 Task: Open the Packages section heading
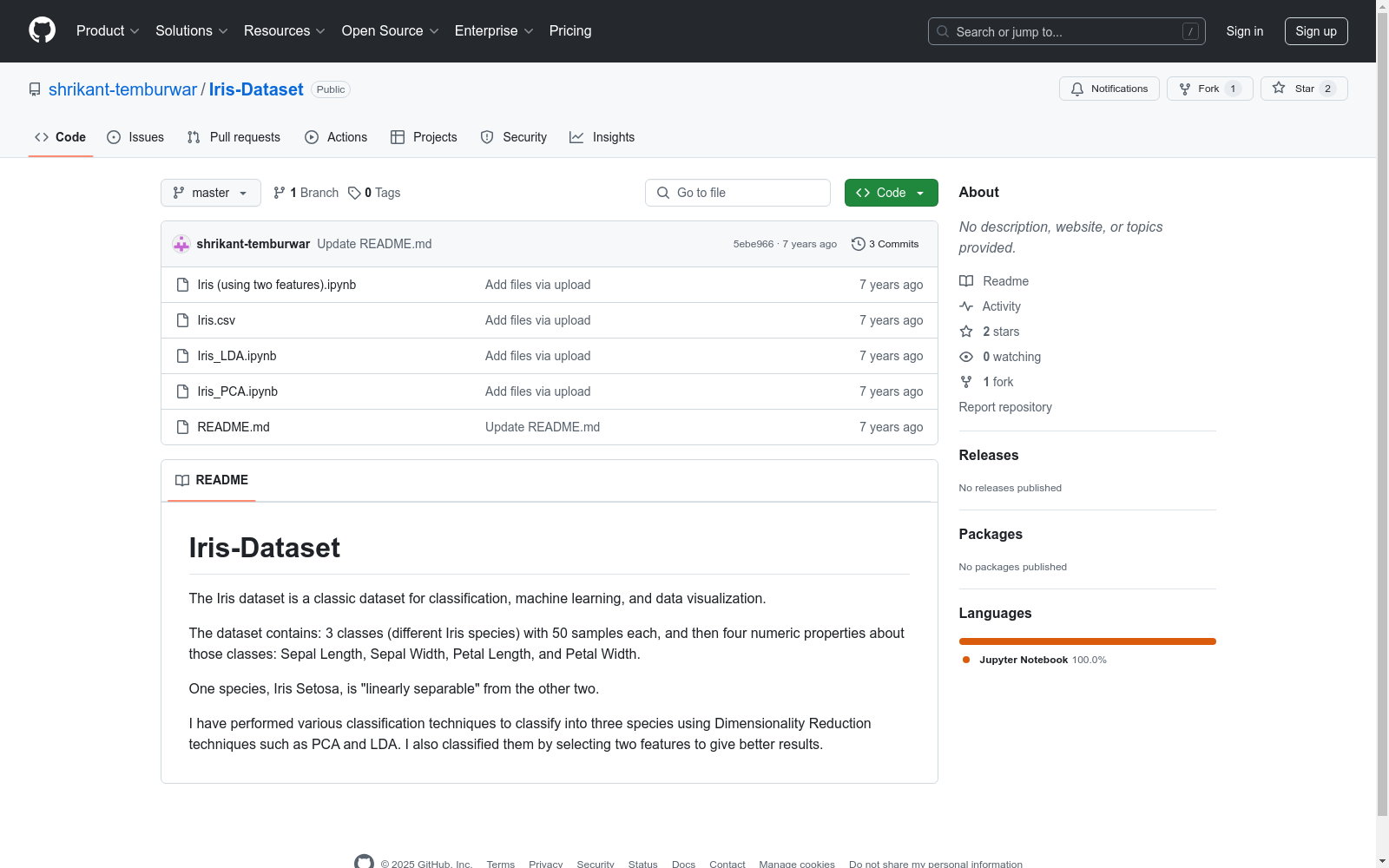click(x=991, y=534)
